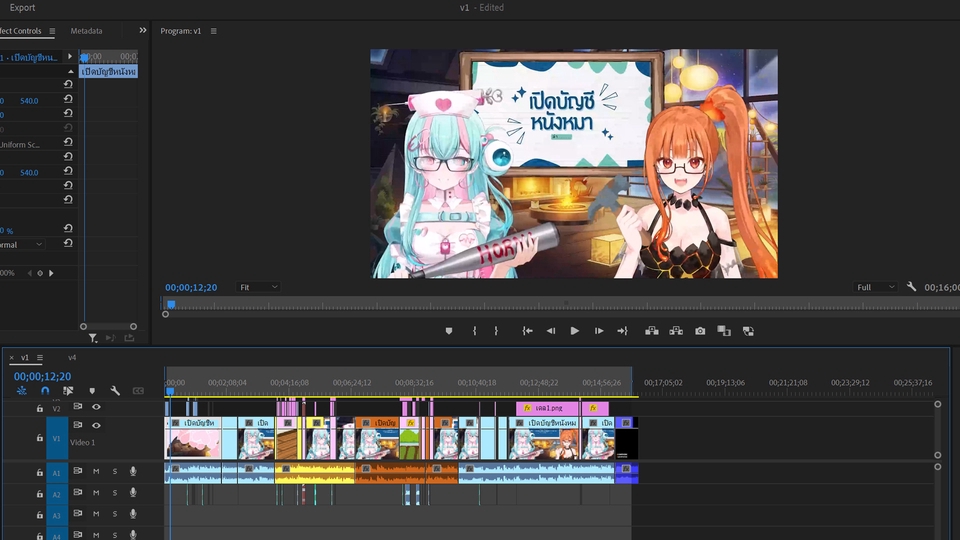Reset the Uniform Scale parameter
Viewport: 960px width, 540px height.
click(x=68, y=142)
